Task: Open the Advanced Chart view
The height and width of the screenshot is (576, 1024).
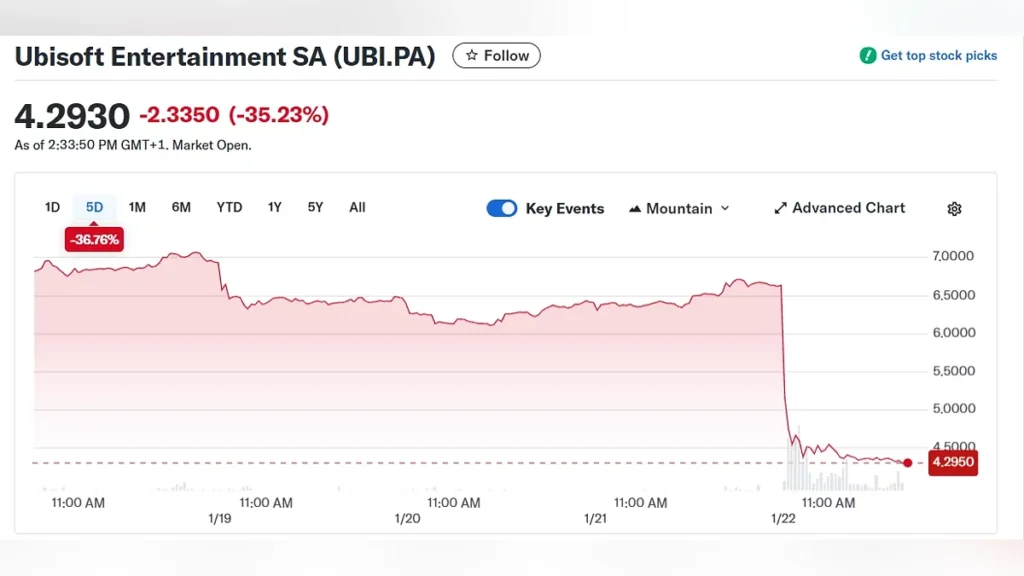Action: pos(848,208)
